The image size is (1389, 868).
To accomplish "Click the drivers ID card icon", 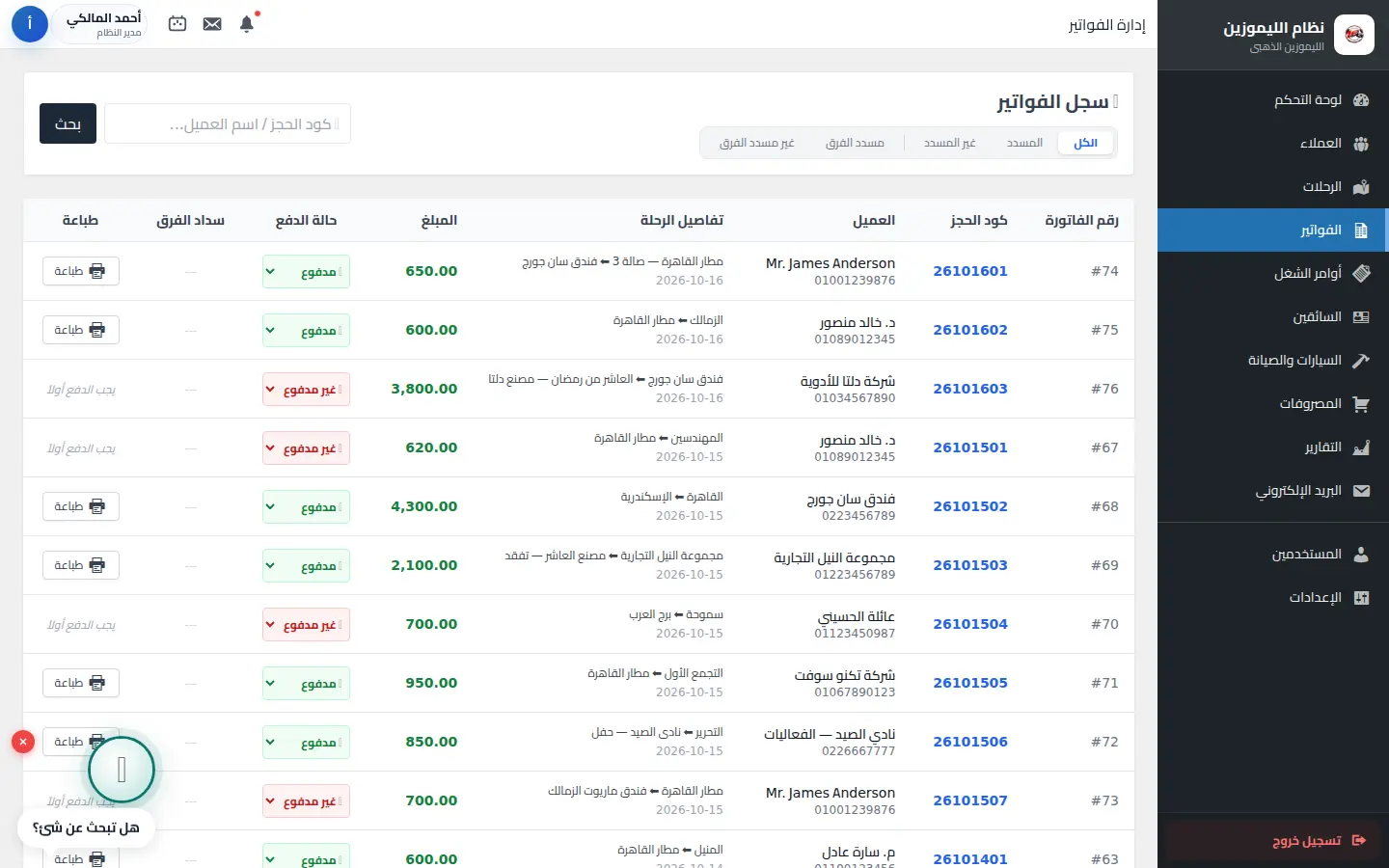I will pyautogui.click(x=1361, y=317).
